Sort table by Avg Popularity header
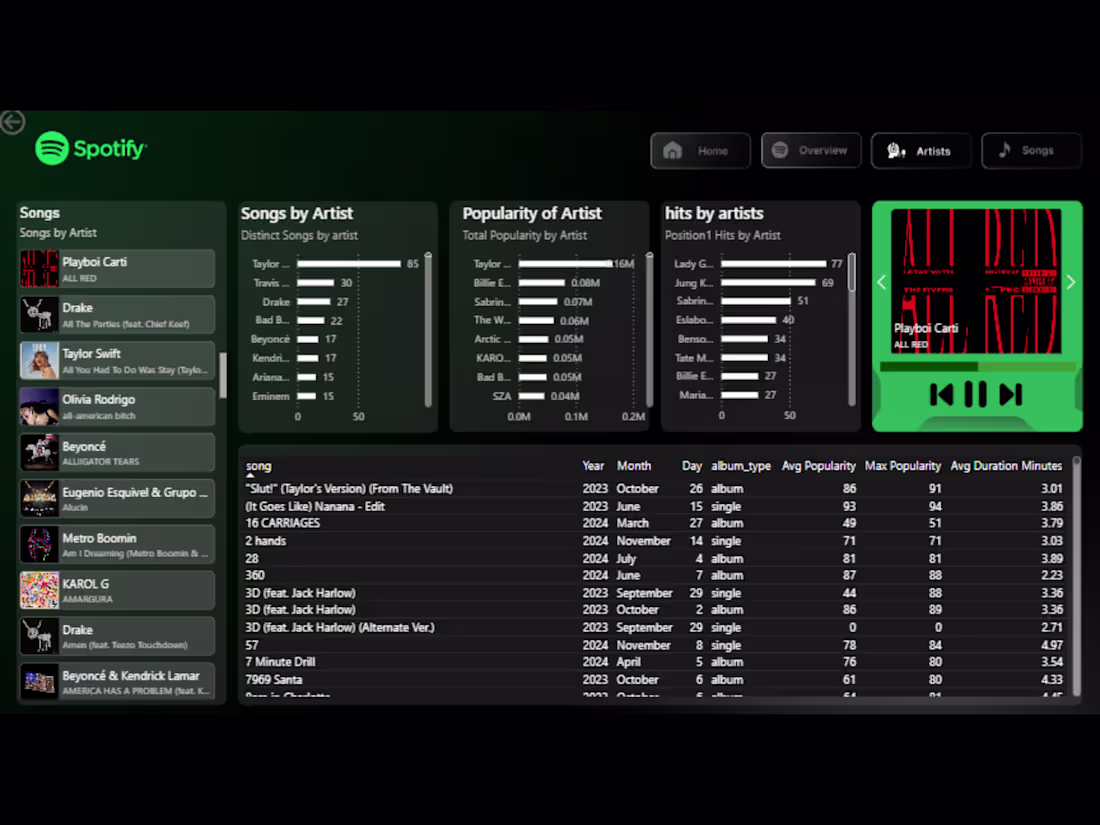 (x=819, y=466)
